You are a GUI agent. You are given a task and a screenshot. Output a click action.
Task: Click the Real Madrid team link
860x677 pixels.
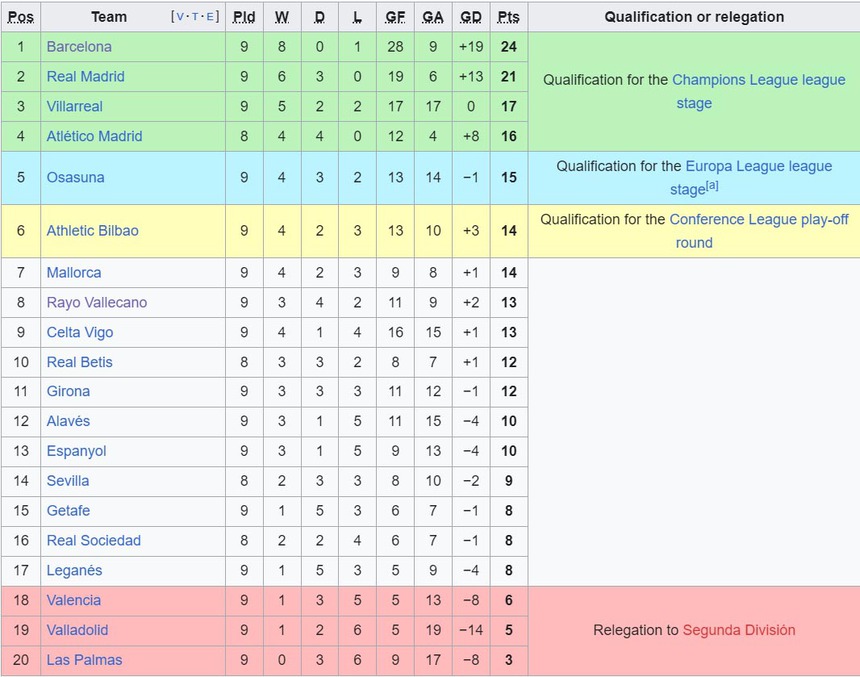pos(84,77)
